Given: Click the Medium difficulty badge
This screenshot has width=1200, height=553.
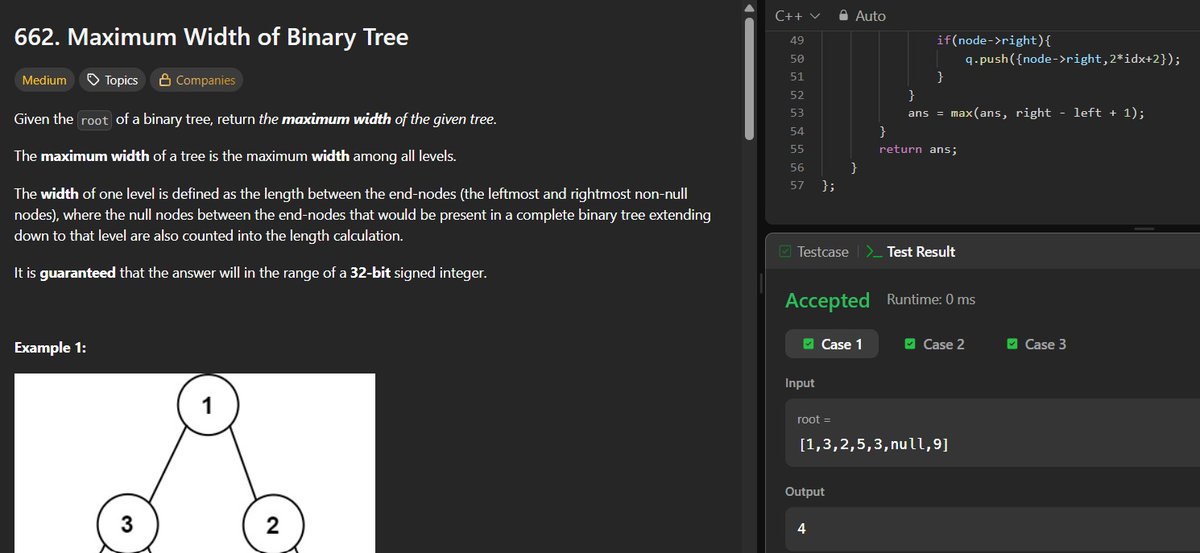Looking at the screenshot, I should (x=44, y=80).
